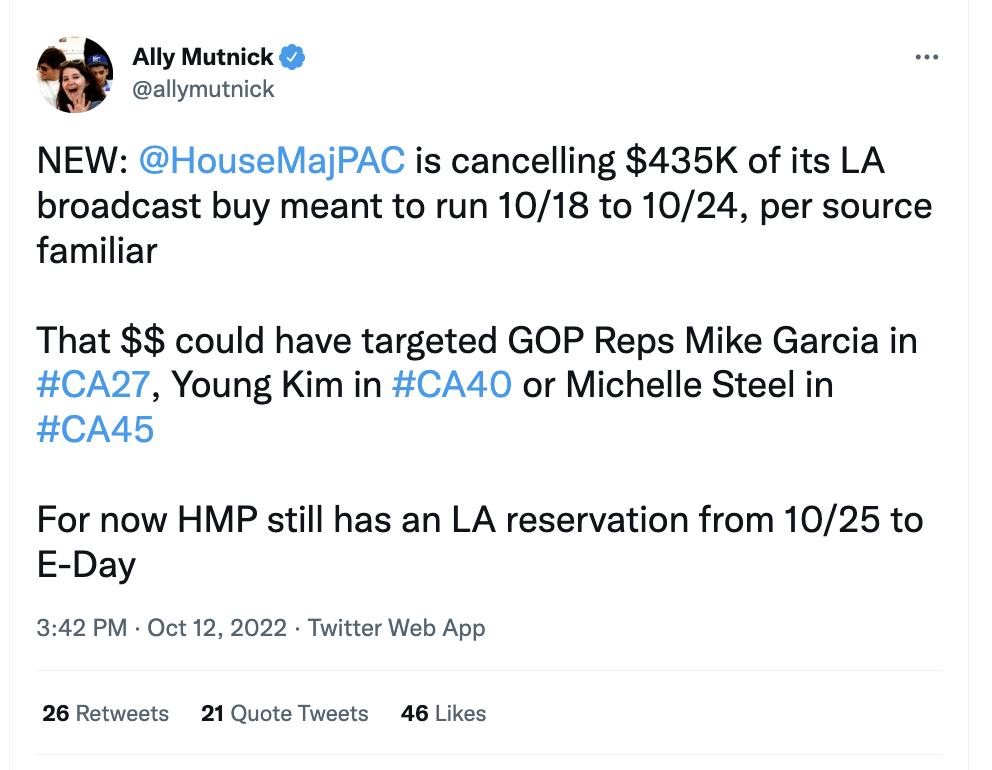Click the 3:42 PM timestamp

[81, 628]
